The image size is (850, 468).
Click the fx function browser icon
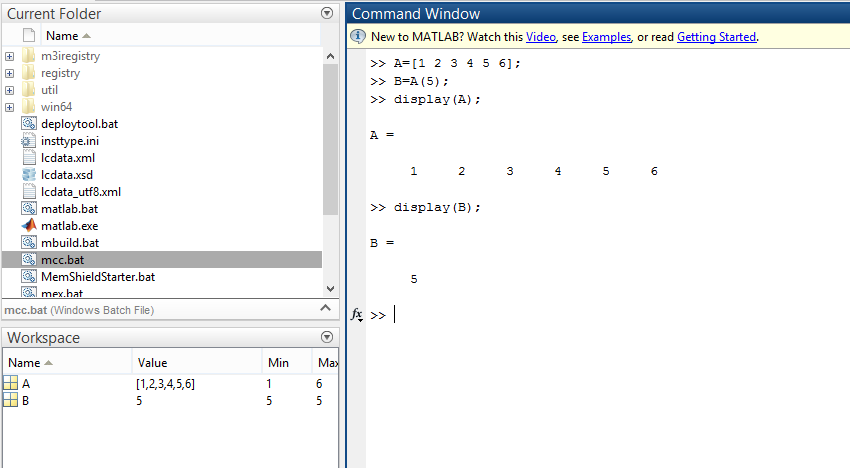pyautogui.click(x=357, y=315)
